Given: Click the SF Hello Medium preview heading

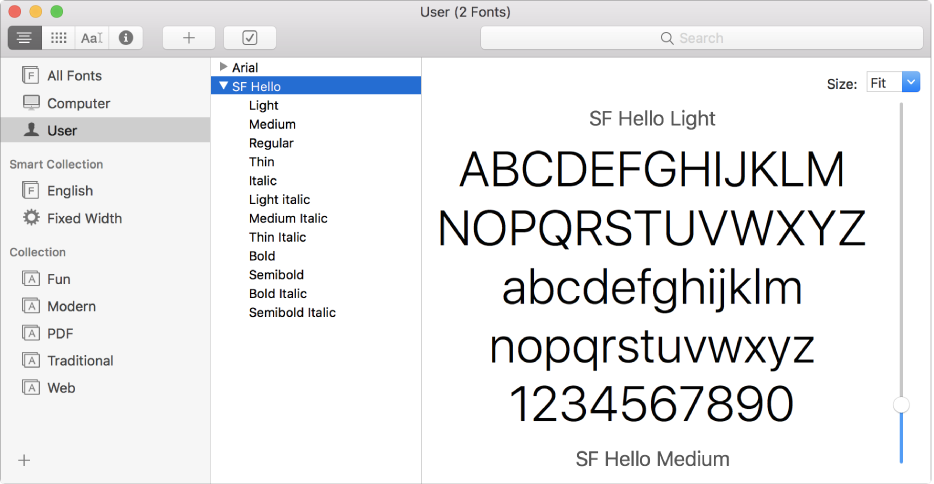Looking at the screenshot, I should click(652, 459).
